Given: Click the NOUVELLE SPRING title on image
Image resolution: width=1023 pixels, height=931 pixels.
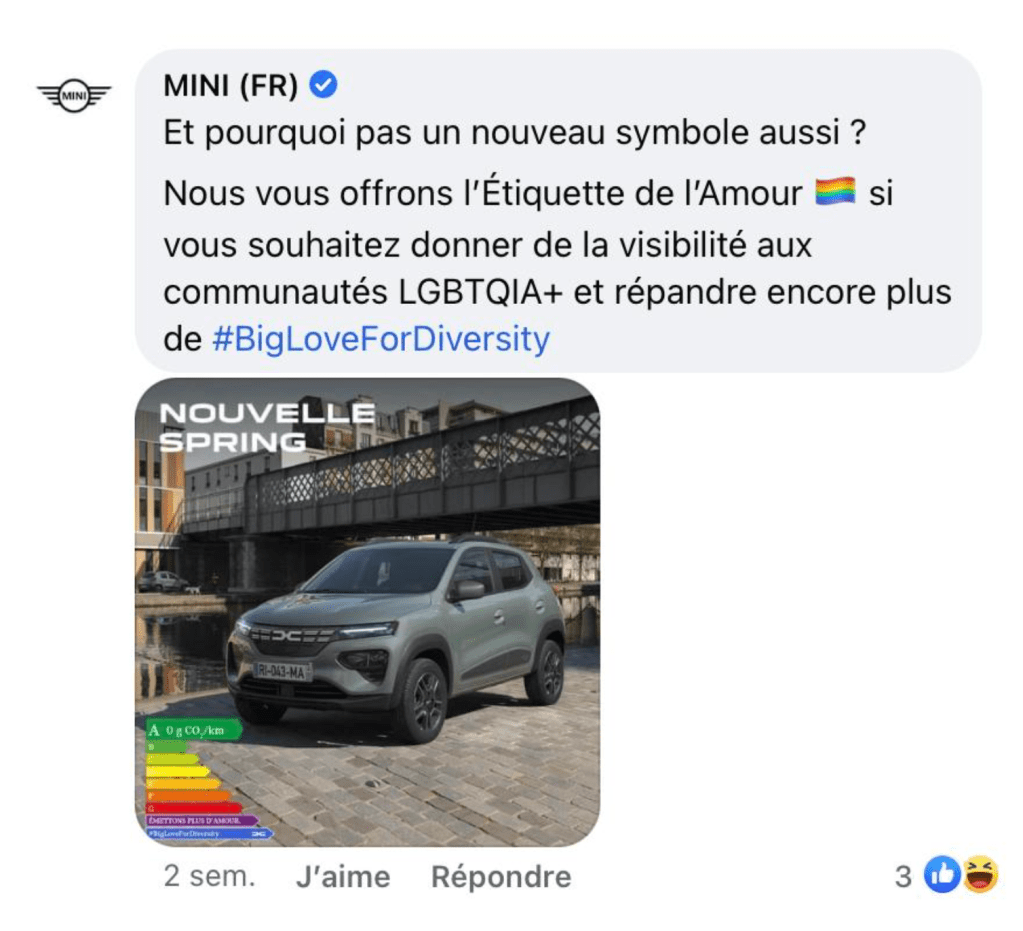Looking at the screenshot, I should tap(267, 427).
